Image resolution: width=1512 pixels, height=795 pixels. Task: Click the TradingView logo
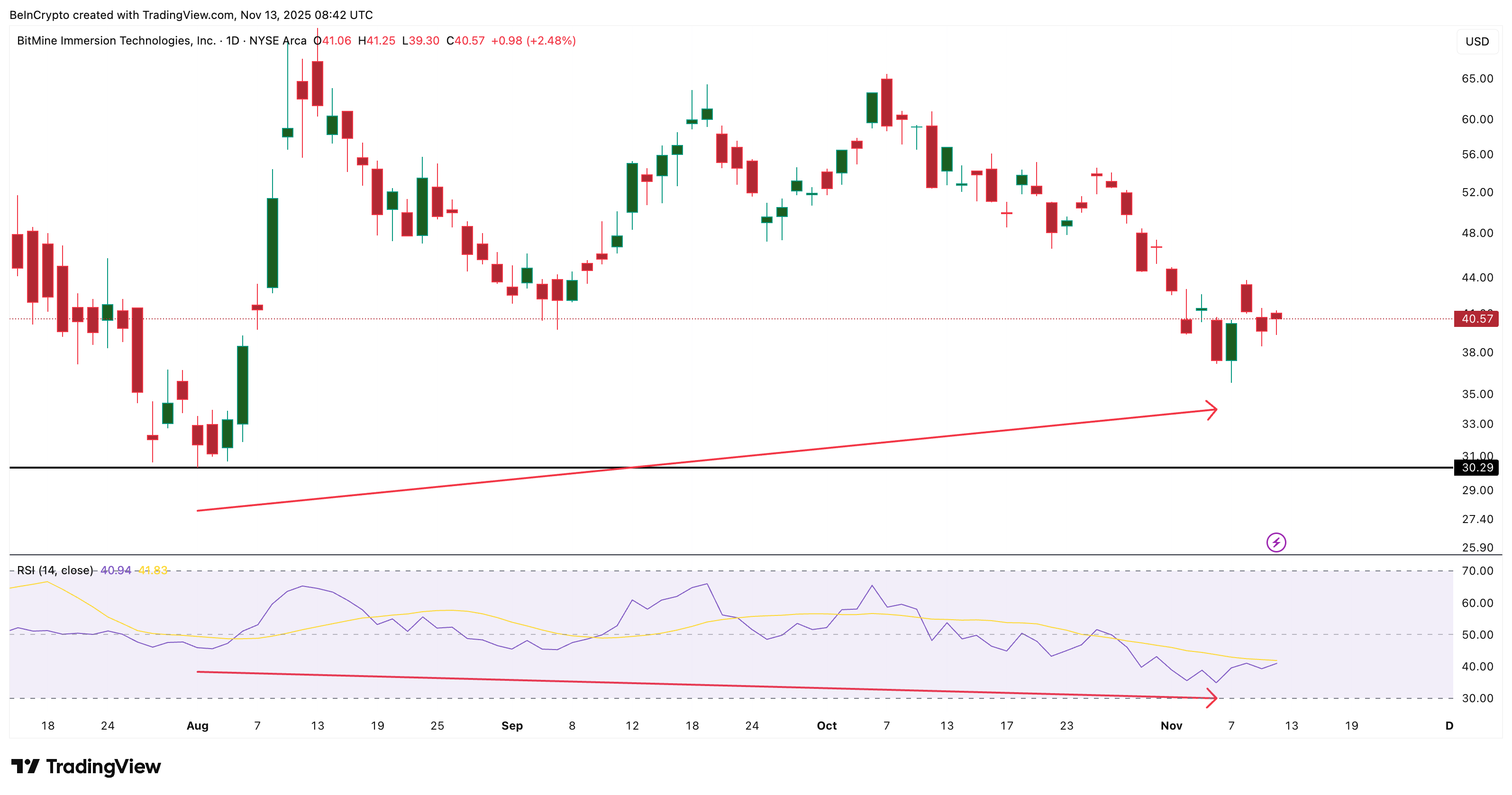pyautogui.click(x=85, y=766)
